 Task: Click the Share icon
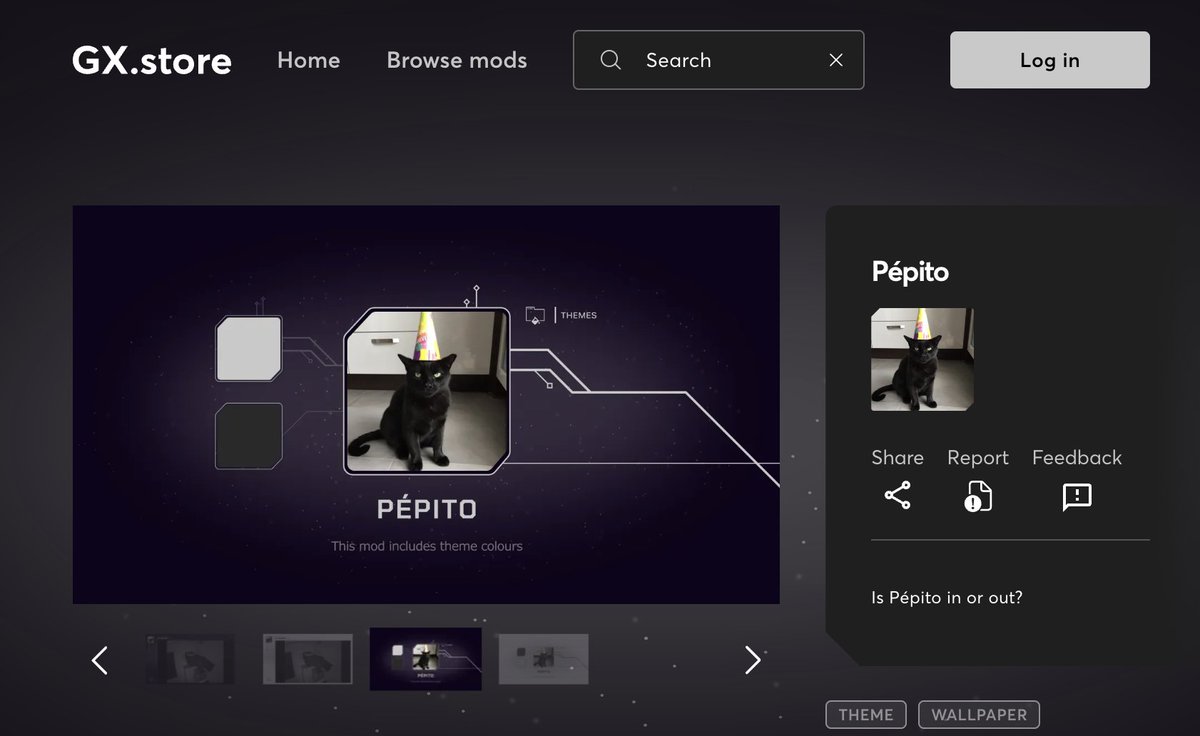coord(898,496)
